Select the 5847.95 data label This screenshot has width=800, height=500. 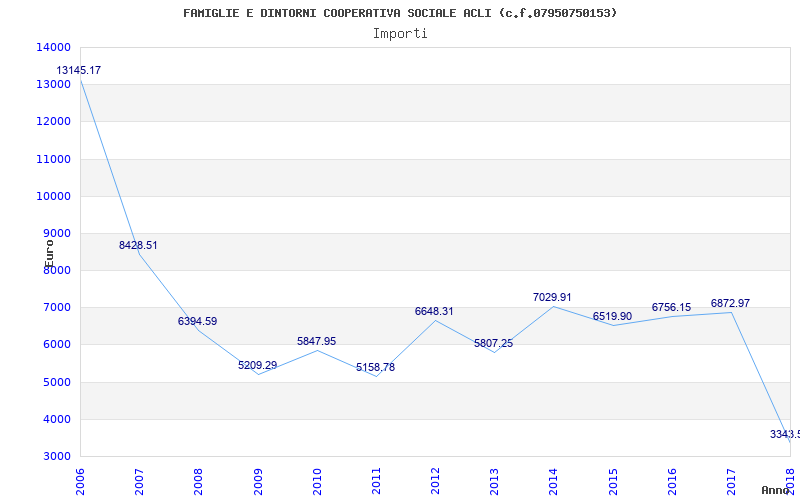[317, 341]
